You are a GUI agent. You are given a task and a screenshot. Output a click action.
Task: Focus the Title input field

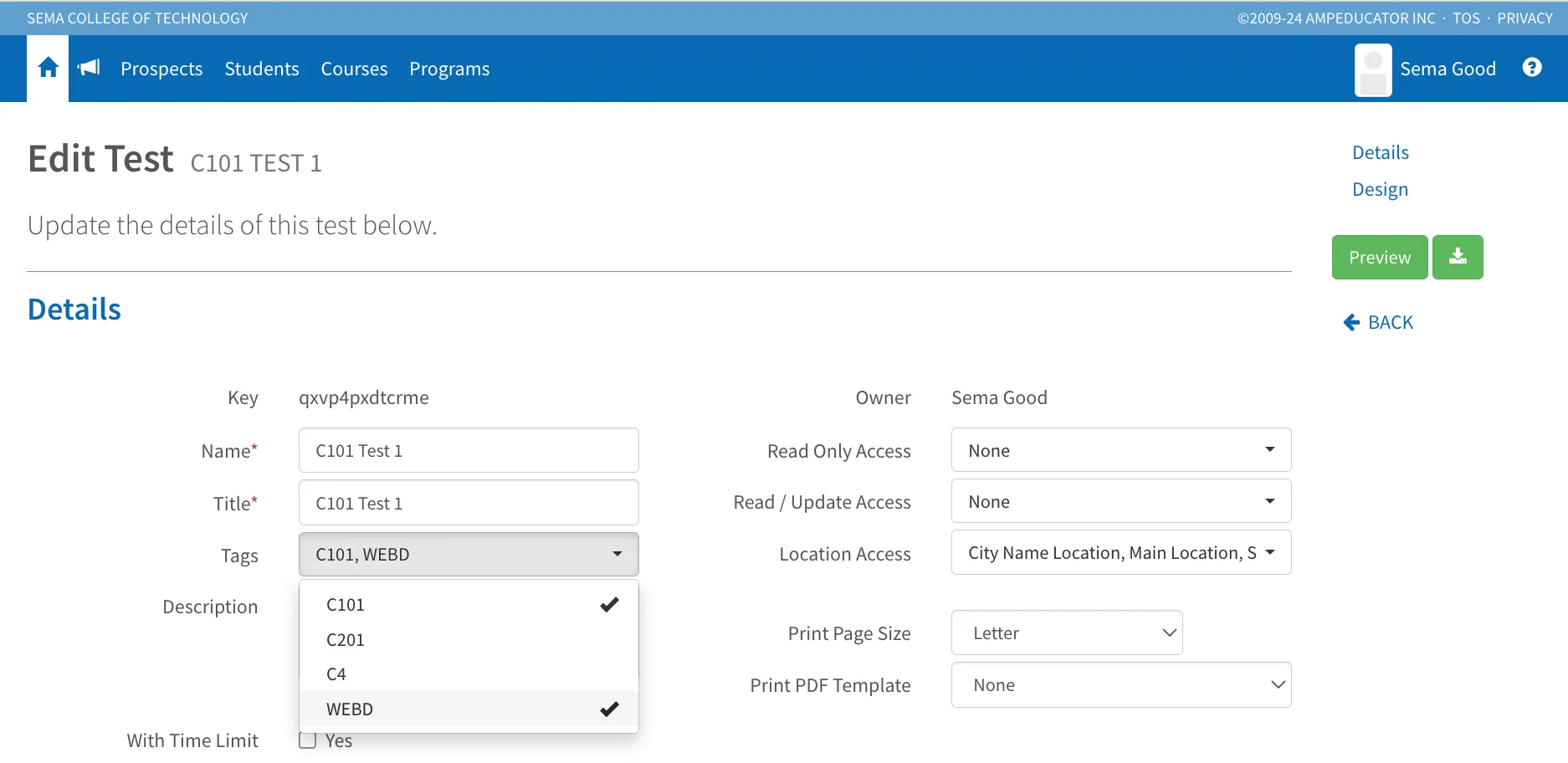469,503
